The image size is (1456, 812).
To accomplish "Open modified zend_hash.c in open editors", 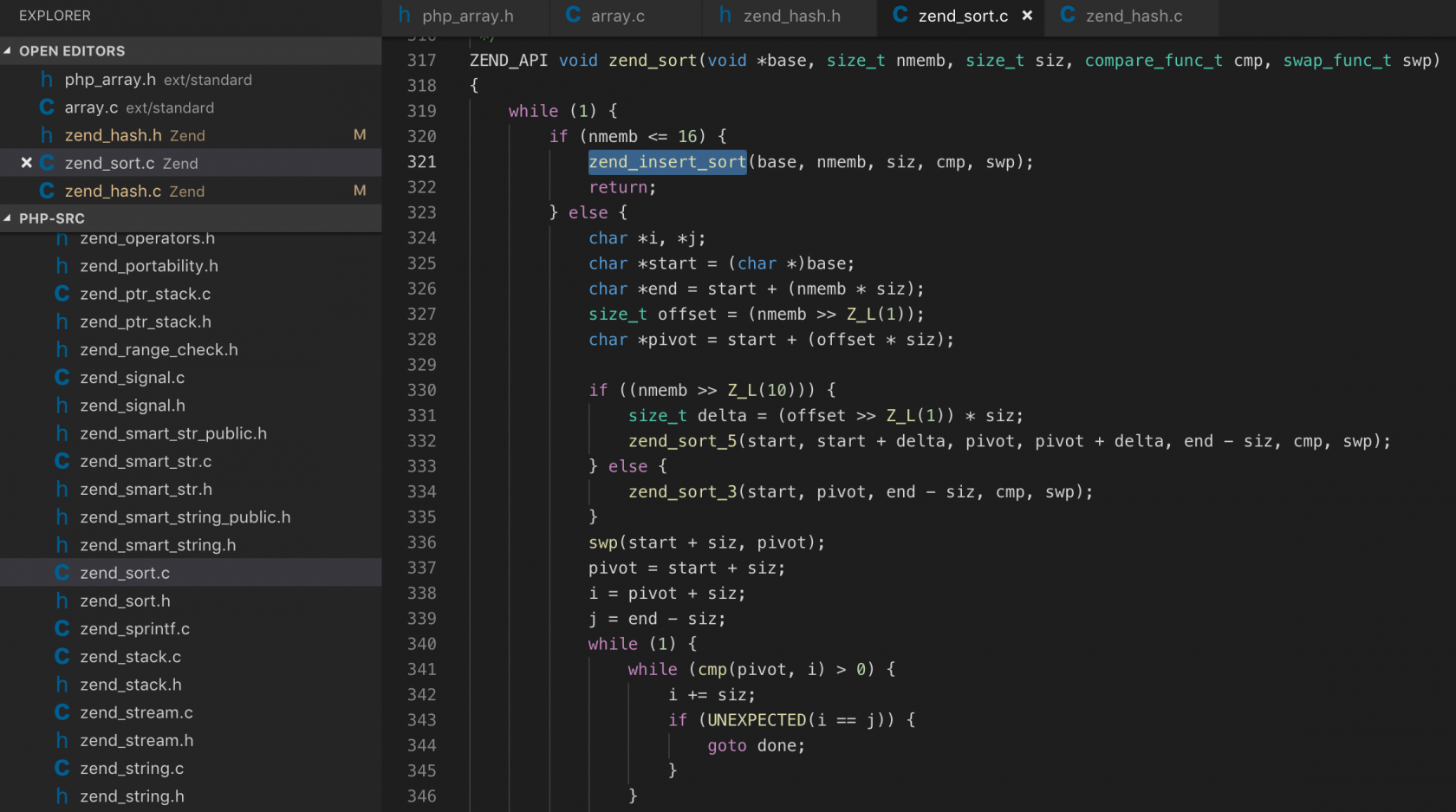I will tap(191, 191).
